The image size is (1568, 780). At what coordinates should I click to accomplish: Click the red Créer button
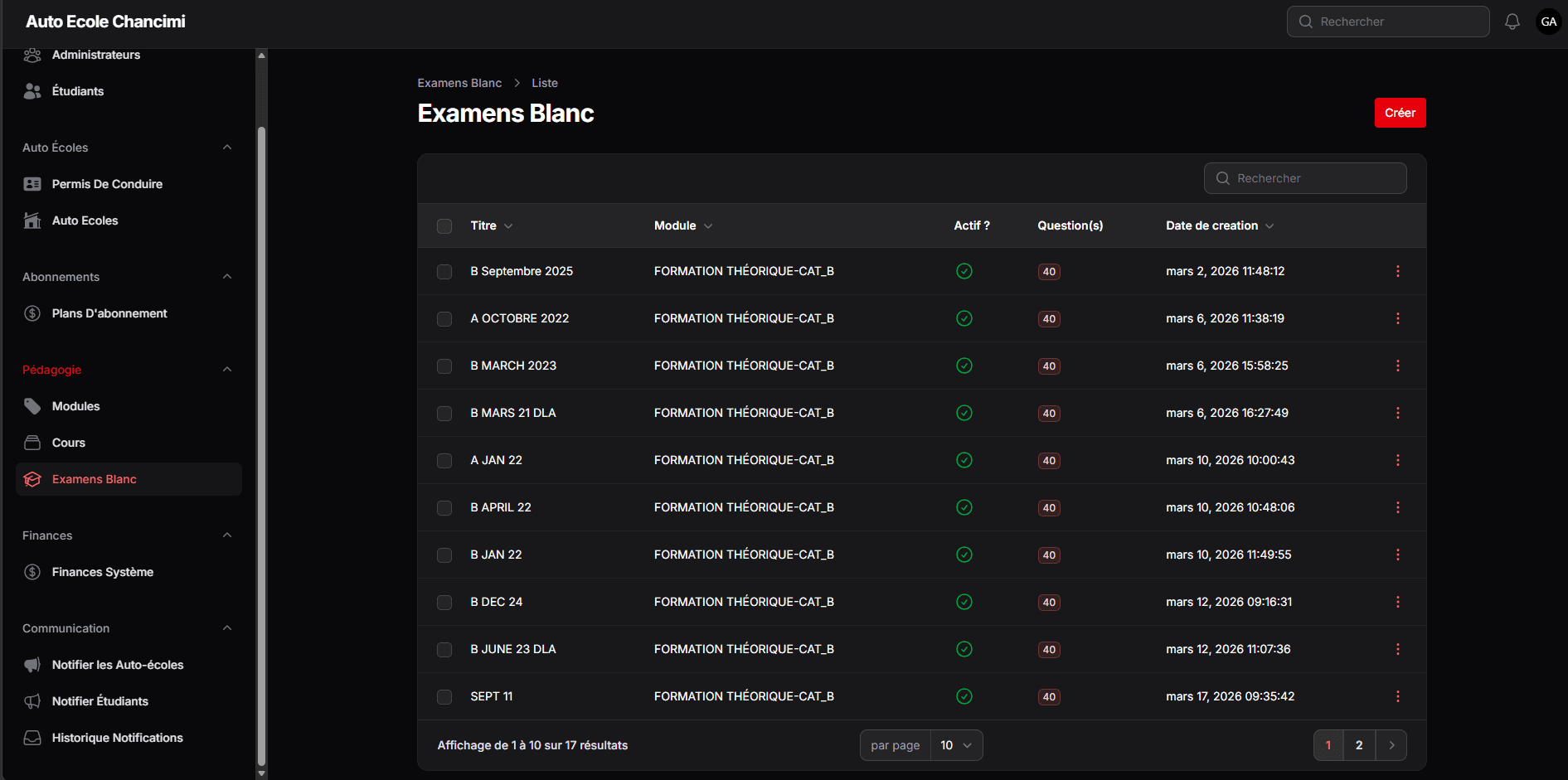click(x=1400, y=113)
